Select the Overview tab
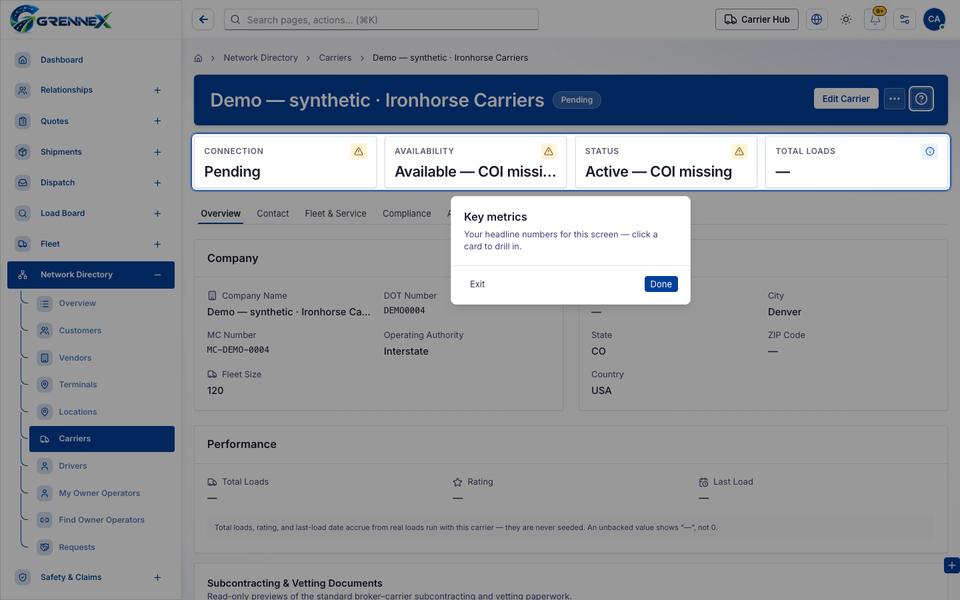Viewport: 960px width, 600px height. pyautogui.click(x=220, y=214)
